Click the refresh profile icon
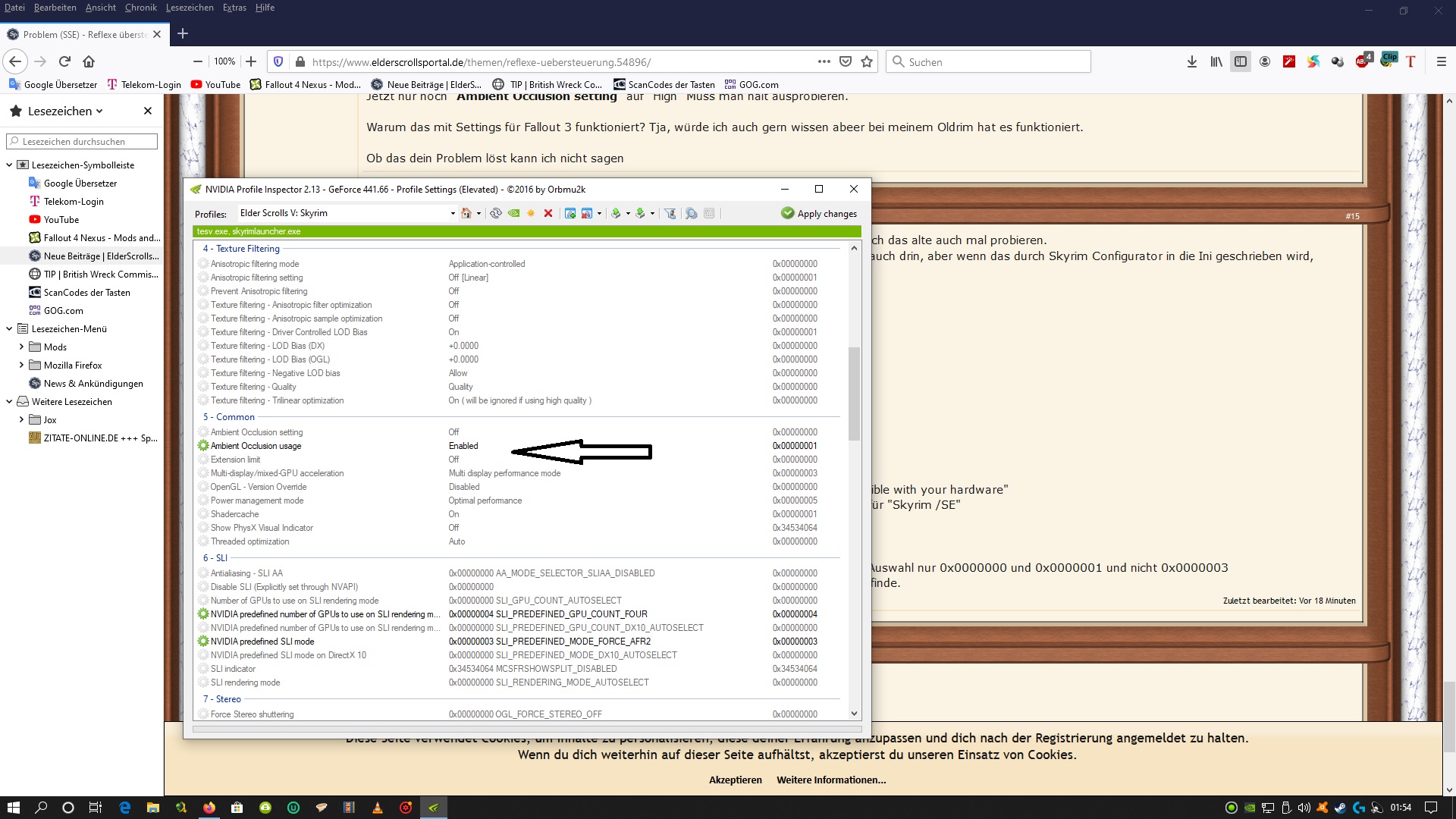 point(496,213)
